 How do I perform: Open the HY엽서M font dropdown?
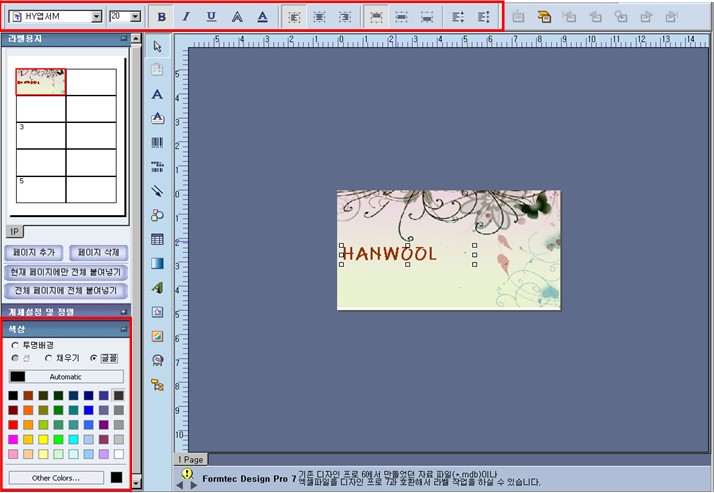coord(97,17)
